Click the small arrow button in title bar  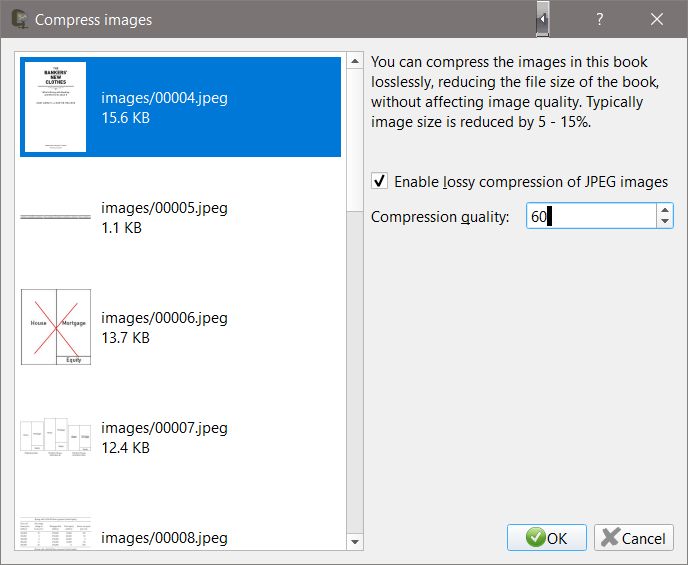coord(543,19)
